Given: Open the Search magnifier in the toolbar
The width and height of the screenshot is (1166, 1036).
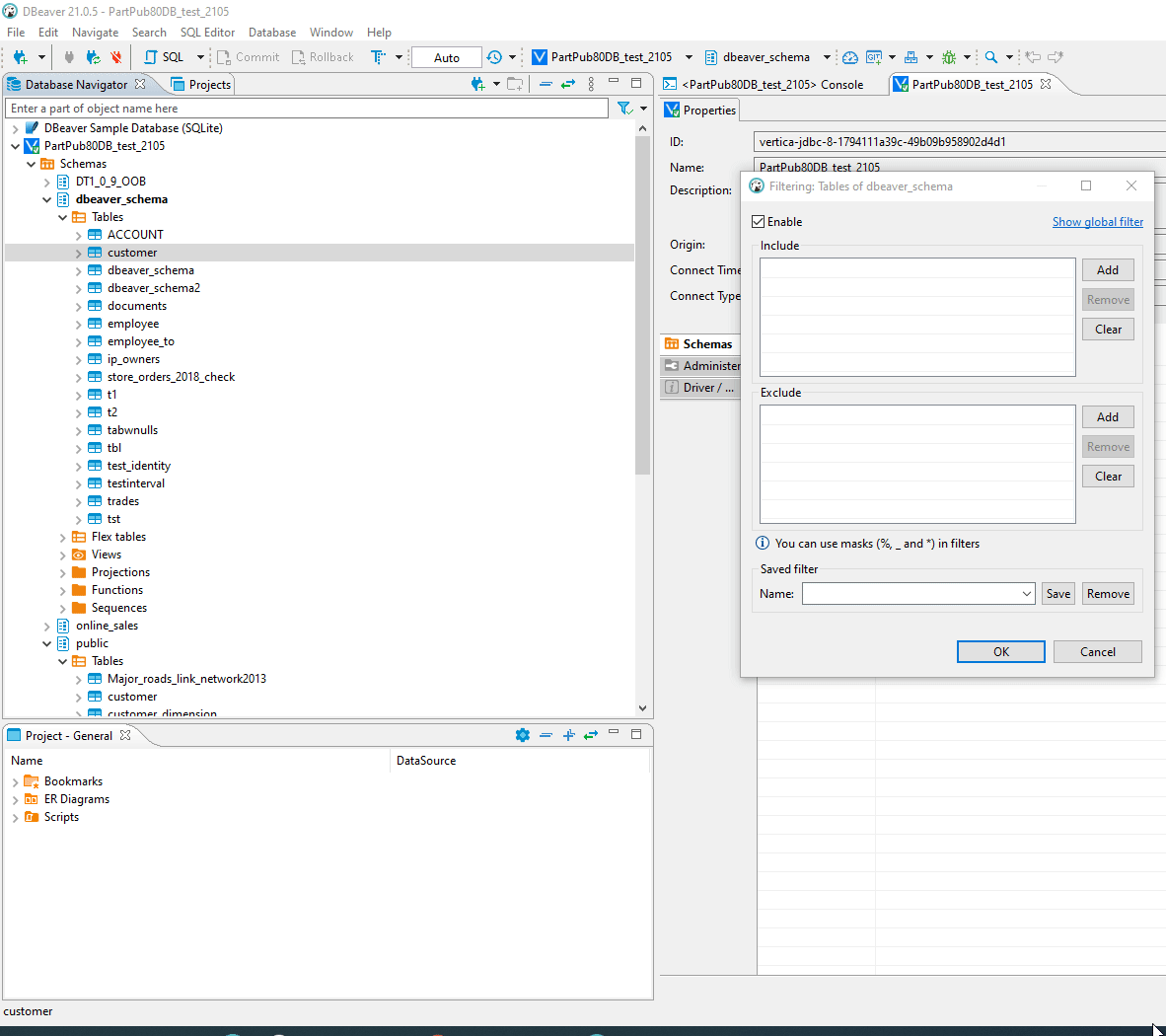Looking at the screenshot, I should coord(990,56).
